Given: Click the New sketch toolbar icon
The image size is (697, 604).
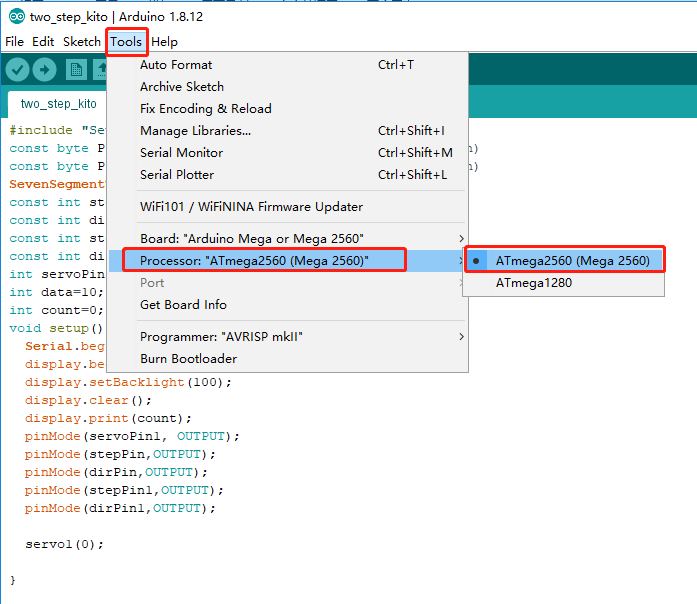Looking at the screenshot, I should 76,70.
